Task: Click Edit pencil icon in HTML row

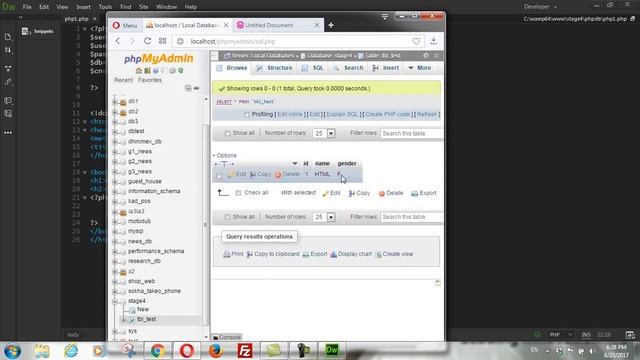Action: 231,174
